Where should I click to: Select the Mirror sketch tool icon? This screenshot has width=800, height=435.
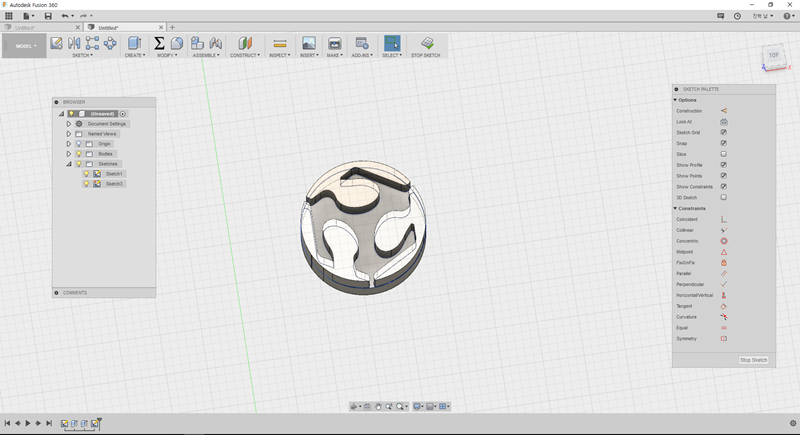tap(74, 43)
